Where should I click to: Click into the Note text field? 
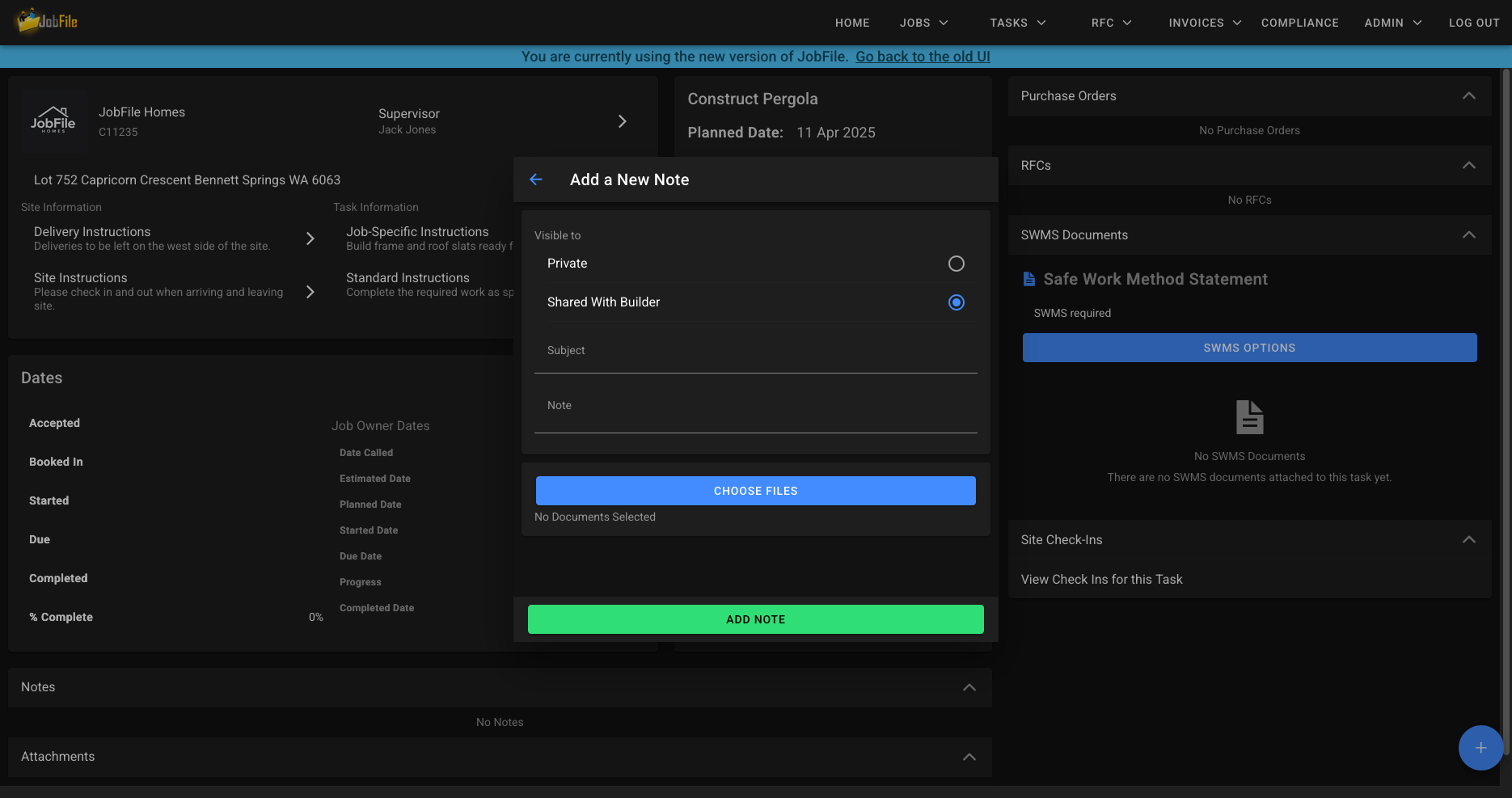tap(755, 407)
